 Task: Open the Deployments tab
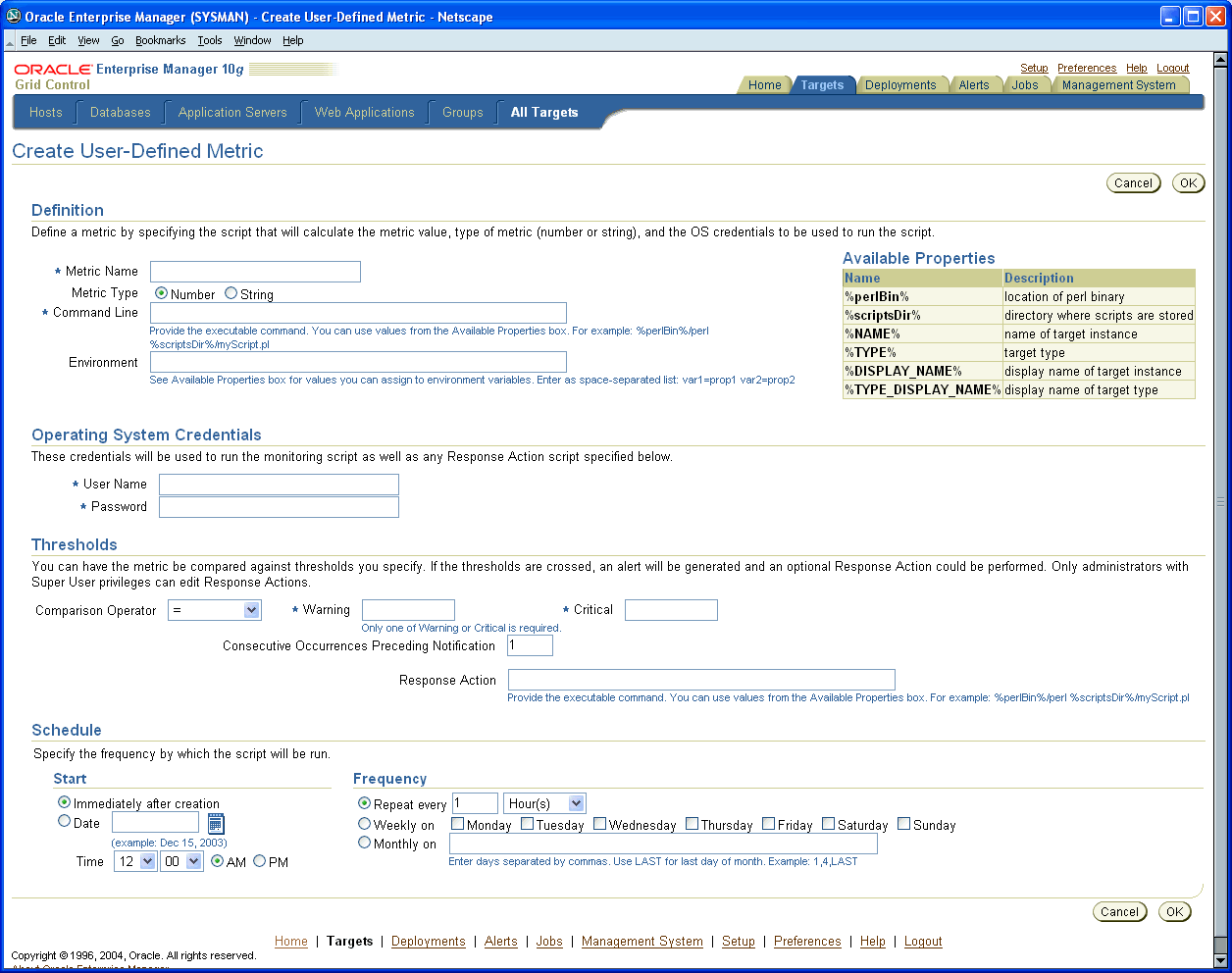900,85
